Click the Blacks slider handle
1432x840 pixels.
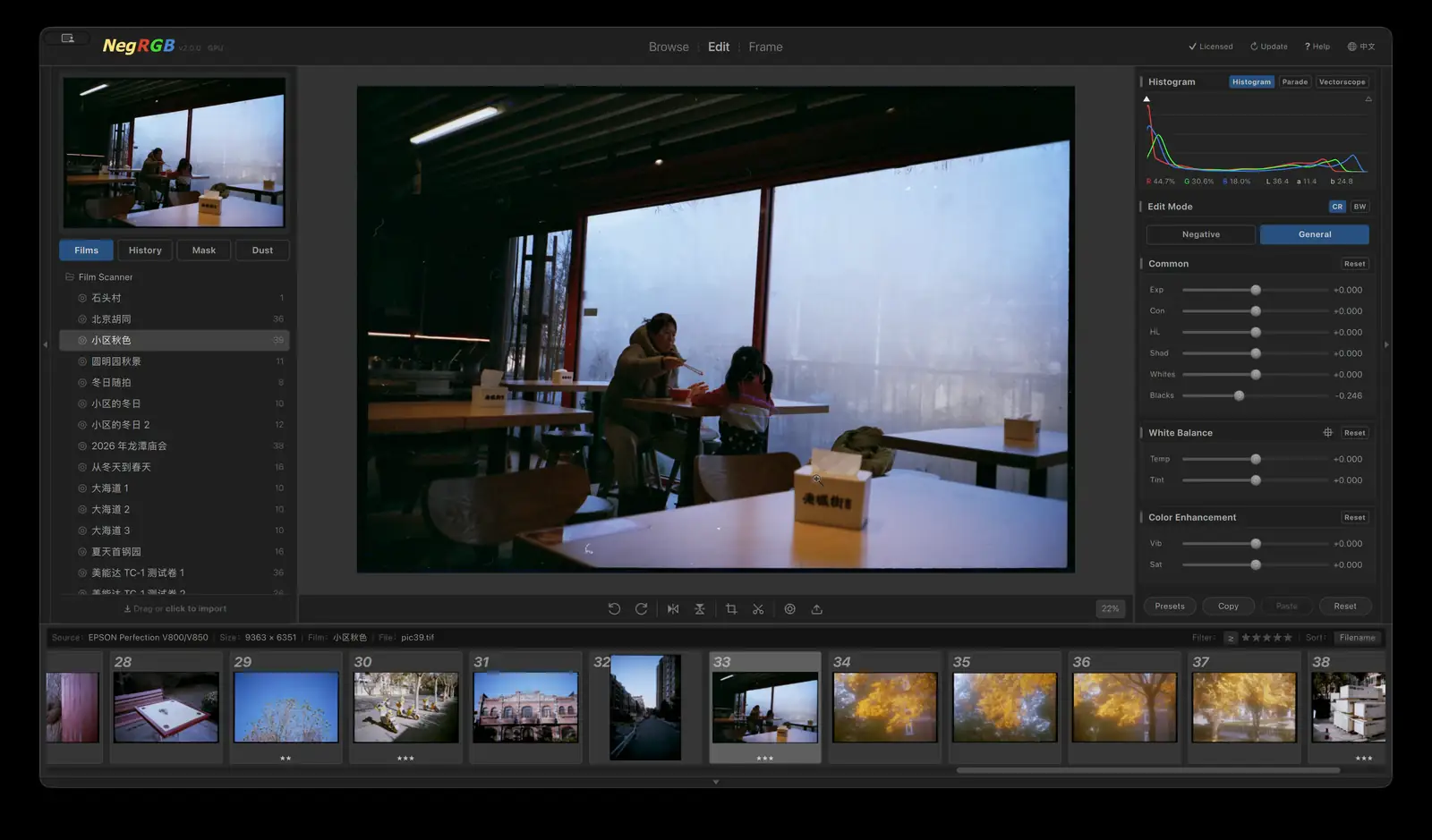[x=1239, y=395]
